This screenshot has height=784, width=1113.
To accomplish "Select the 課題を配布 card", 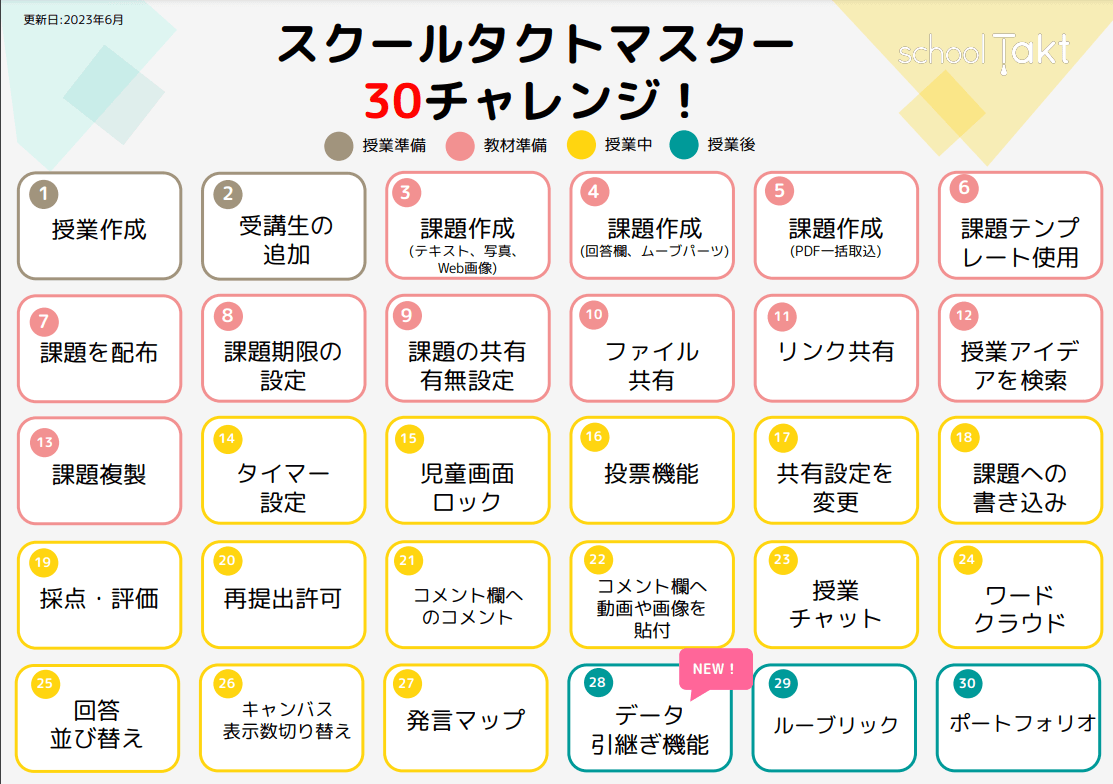I will click(99, 348).
